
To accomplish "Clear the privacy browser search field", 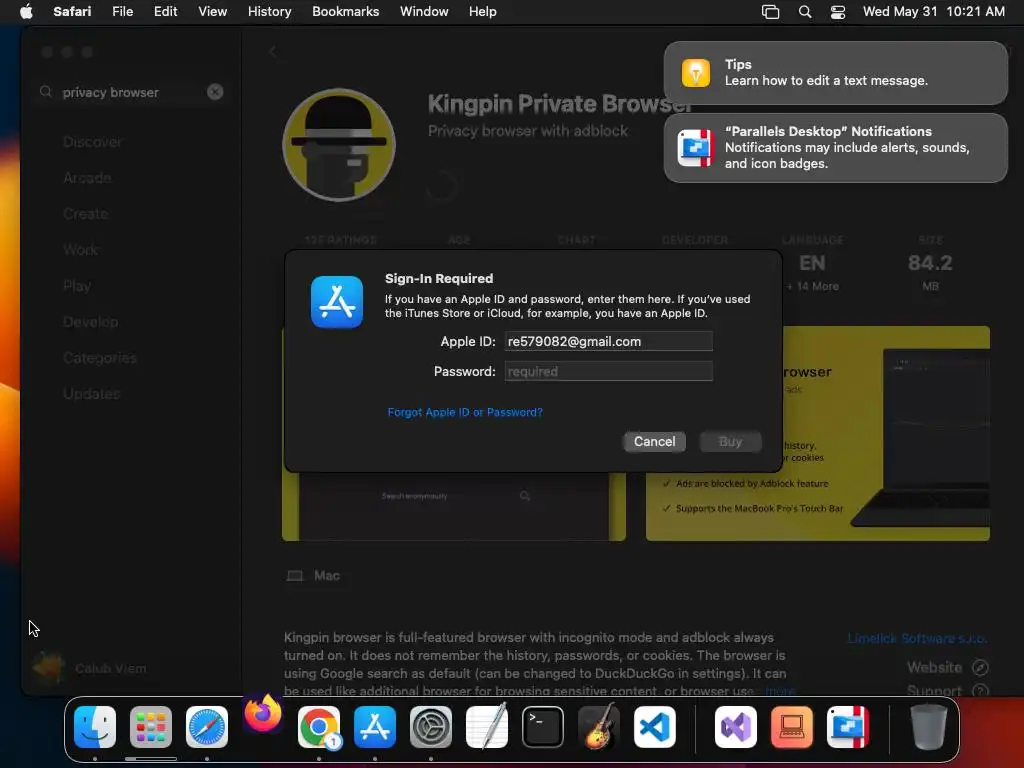I will 215,92.
